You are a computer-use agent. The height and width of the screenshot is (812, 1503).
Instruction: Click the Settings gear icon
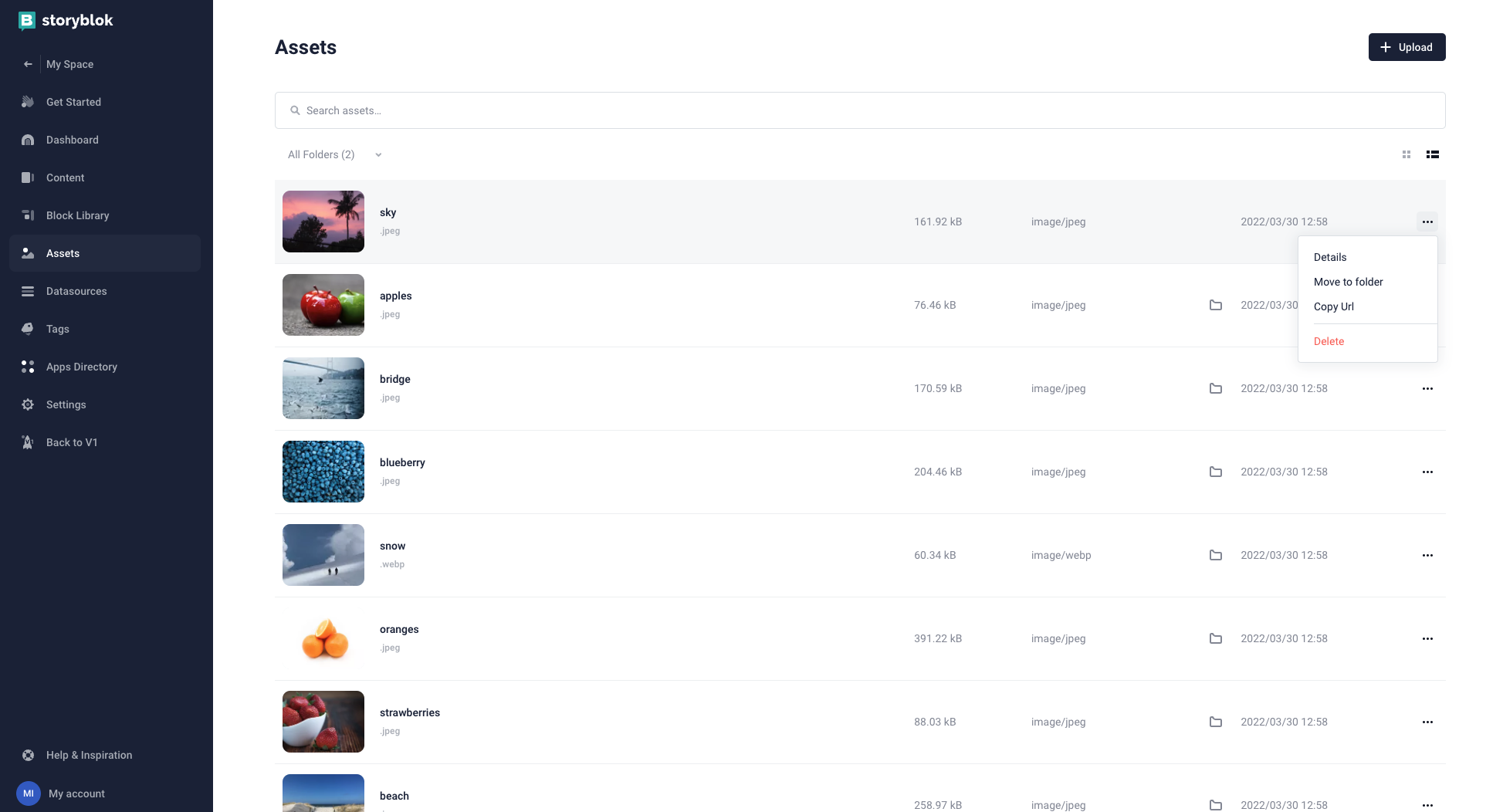click(28, 404)
